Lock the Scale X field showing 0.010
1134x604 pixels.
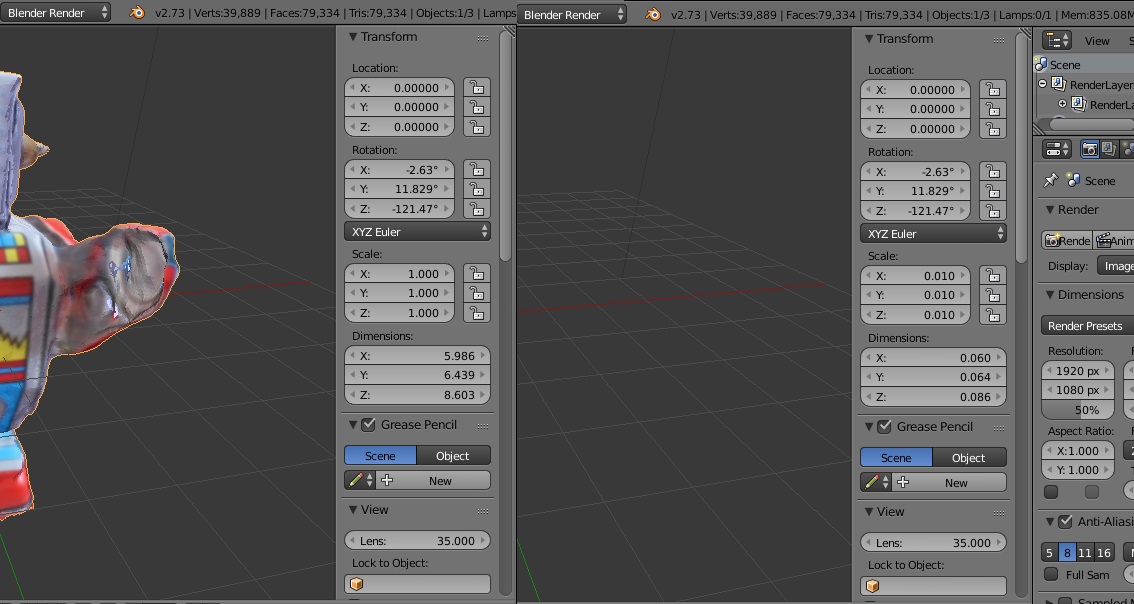point(992,275)
